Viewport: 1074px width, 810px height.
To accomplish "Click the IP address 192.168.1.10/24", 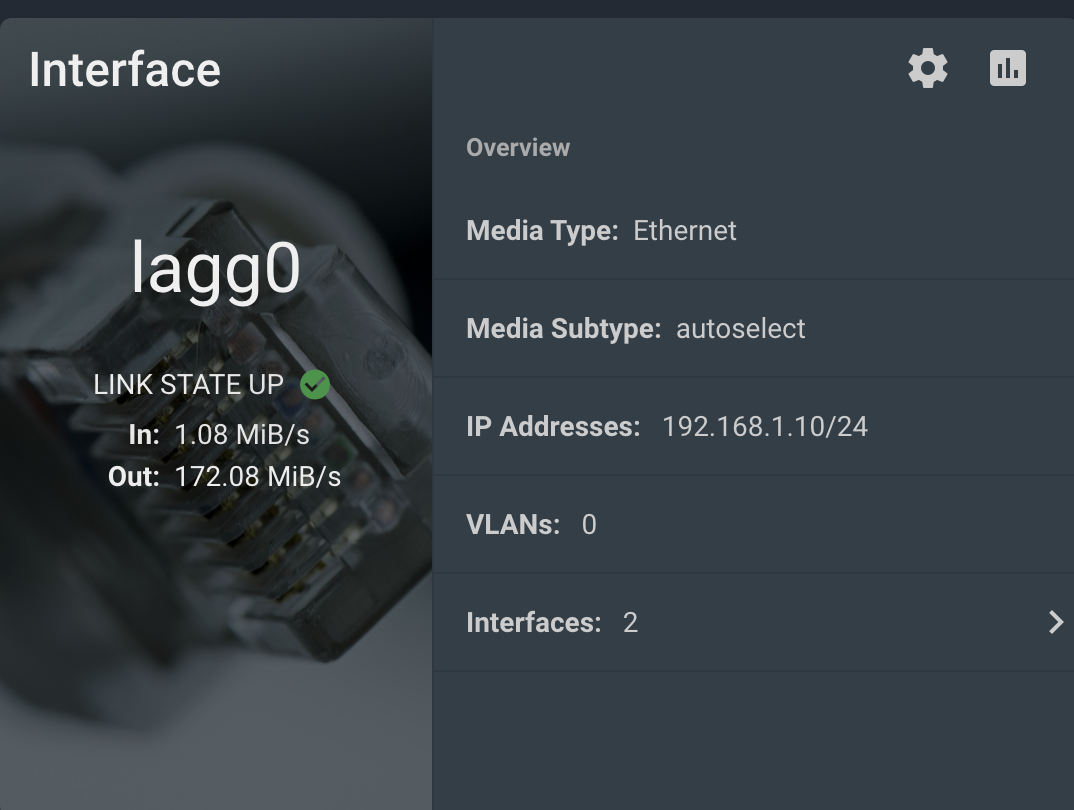I will (765, 427).
